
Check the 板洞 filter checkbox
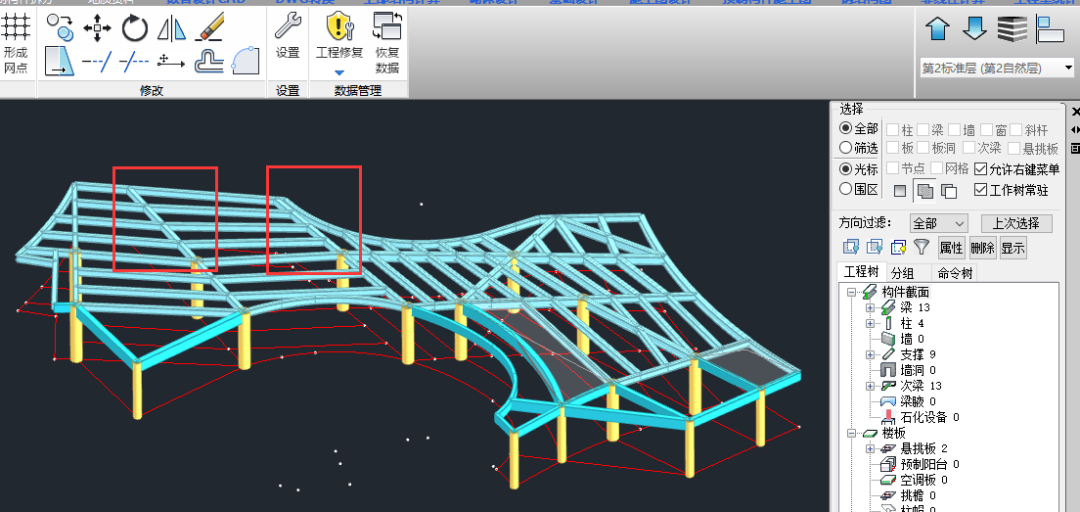click(923, 147)
